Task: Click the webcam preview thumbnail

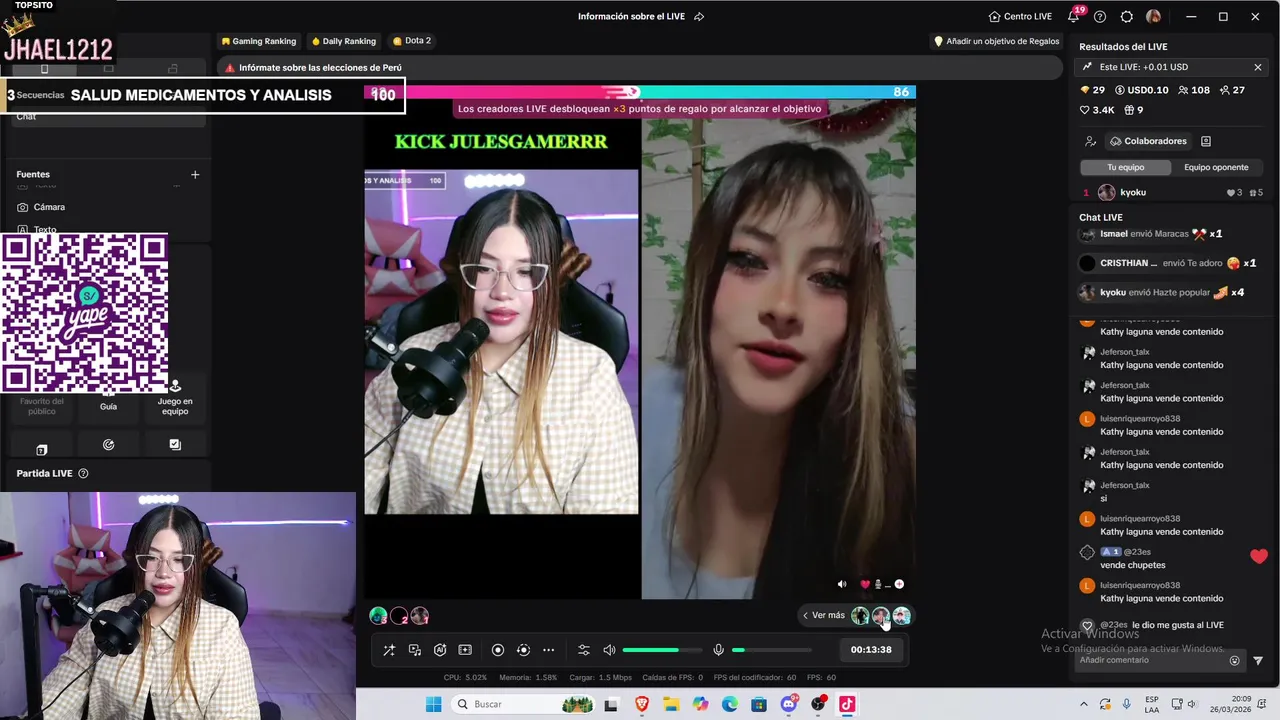Action: (178, 605)
